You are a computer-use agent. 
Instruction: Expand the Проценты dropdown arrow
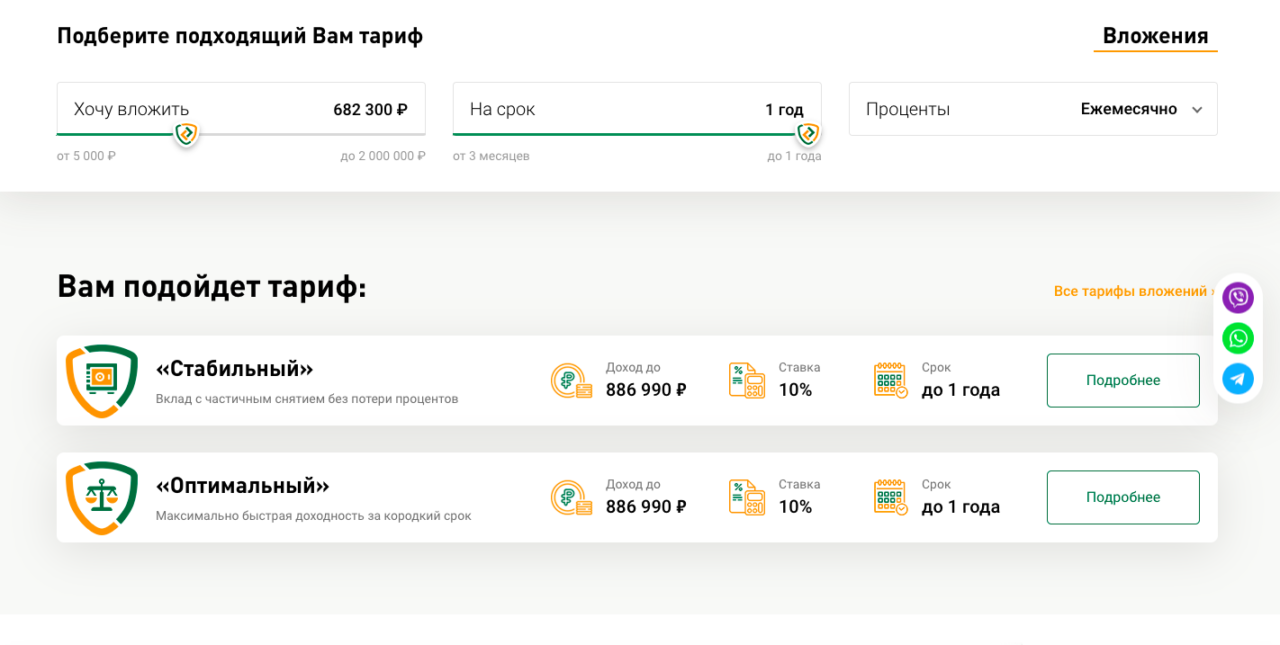click(x=1197, y=110)
